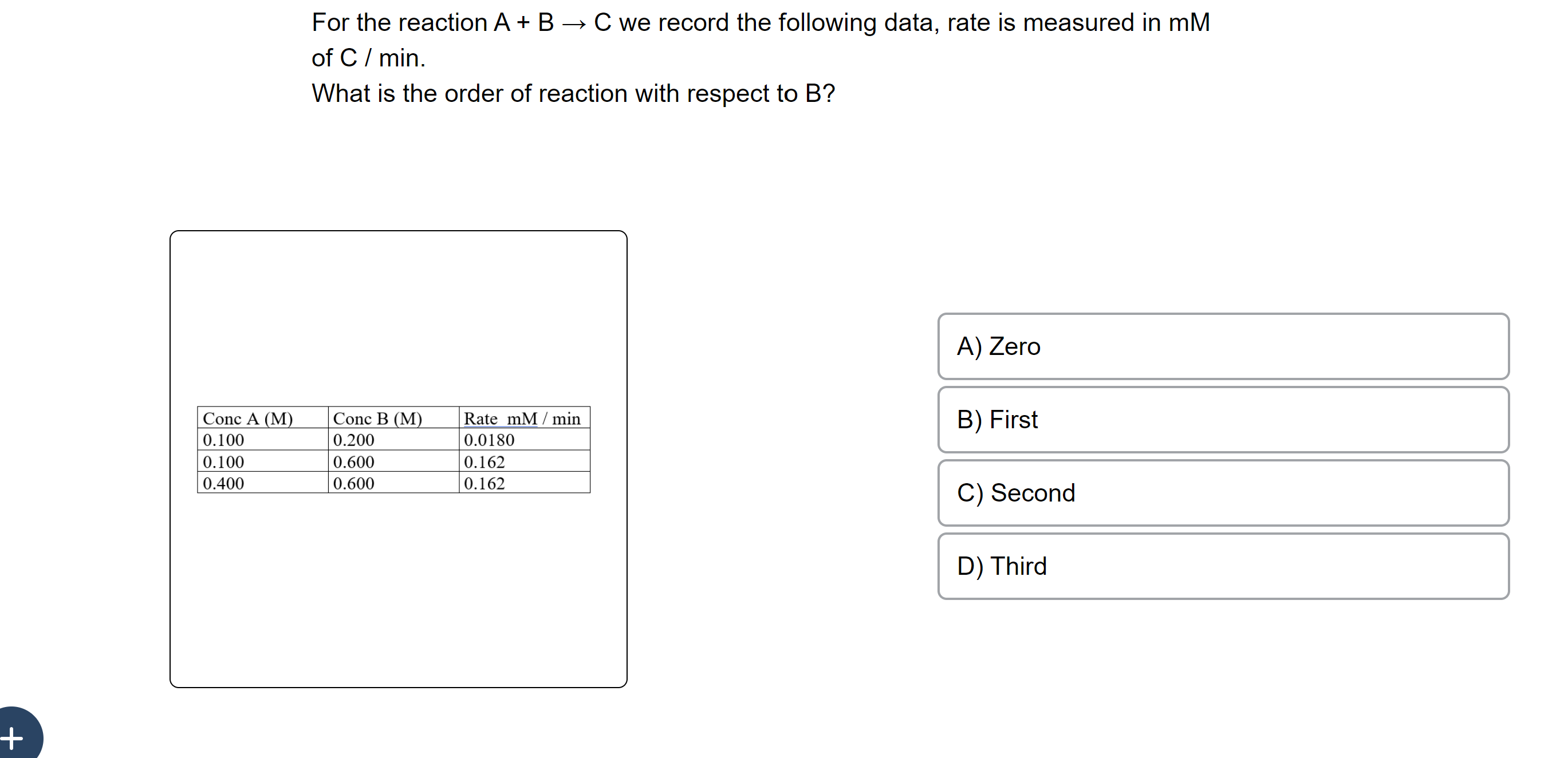Click the Conc B value 0.200

coord(354,440)
